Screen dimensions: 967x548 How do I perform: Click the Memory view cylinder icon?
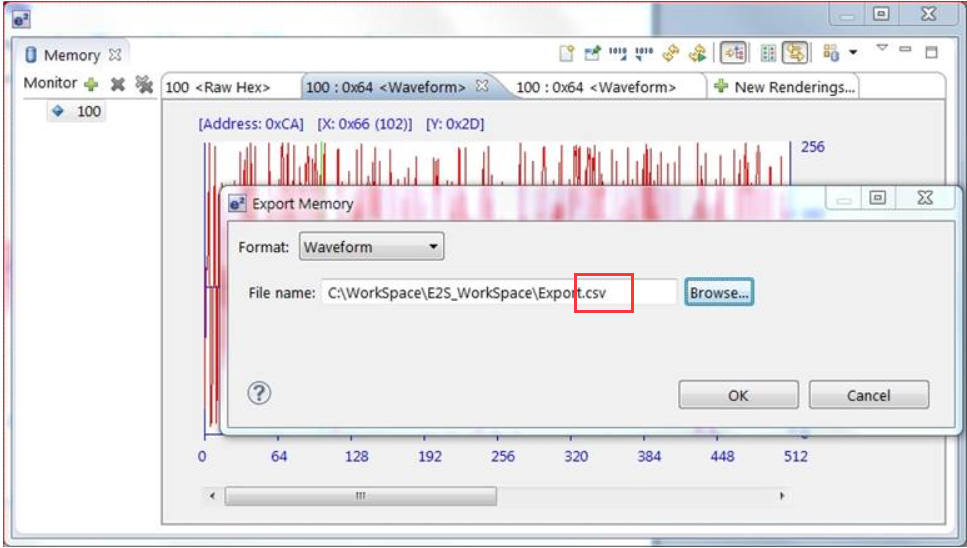(31, 55)
